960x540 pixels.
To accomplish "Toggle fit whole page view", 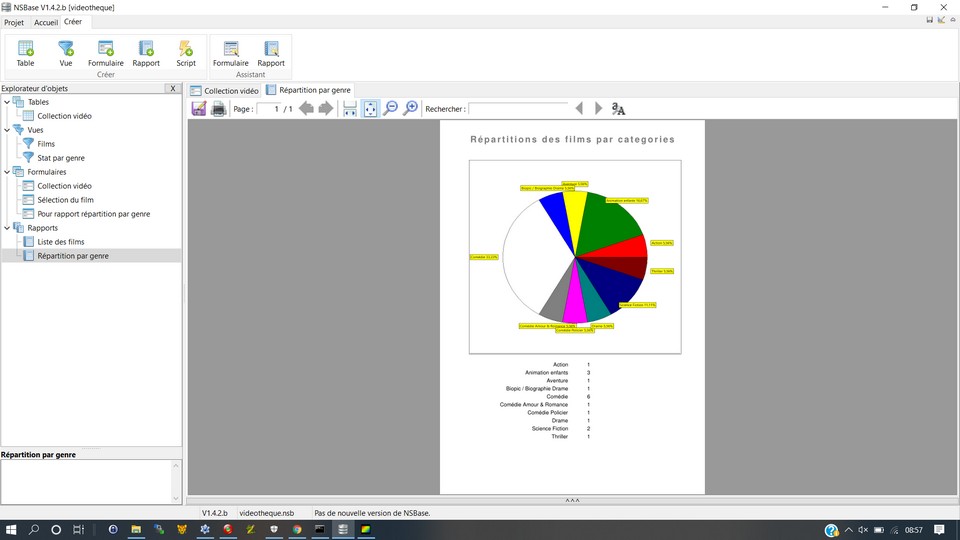I will tap(370, 108).
